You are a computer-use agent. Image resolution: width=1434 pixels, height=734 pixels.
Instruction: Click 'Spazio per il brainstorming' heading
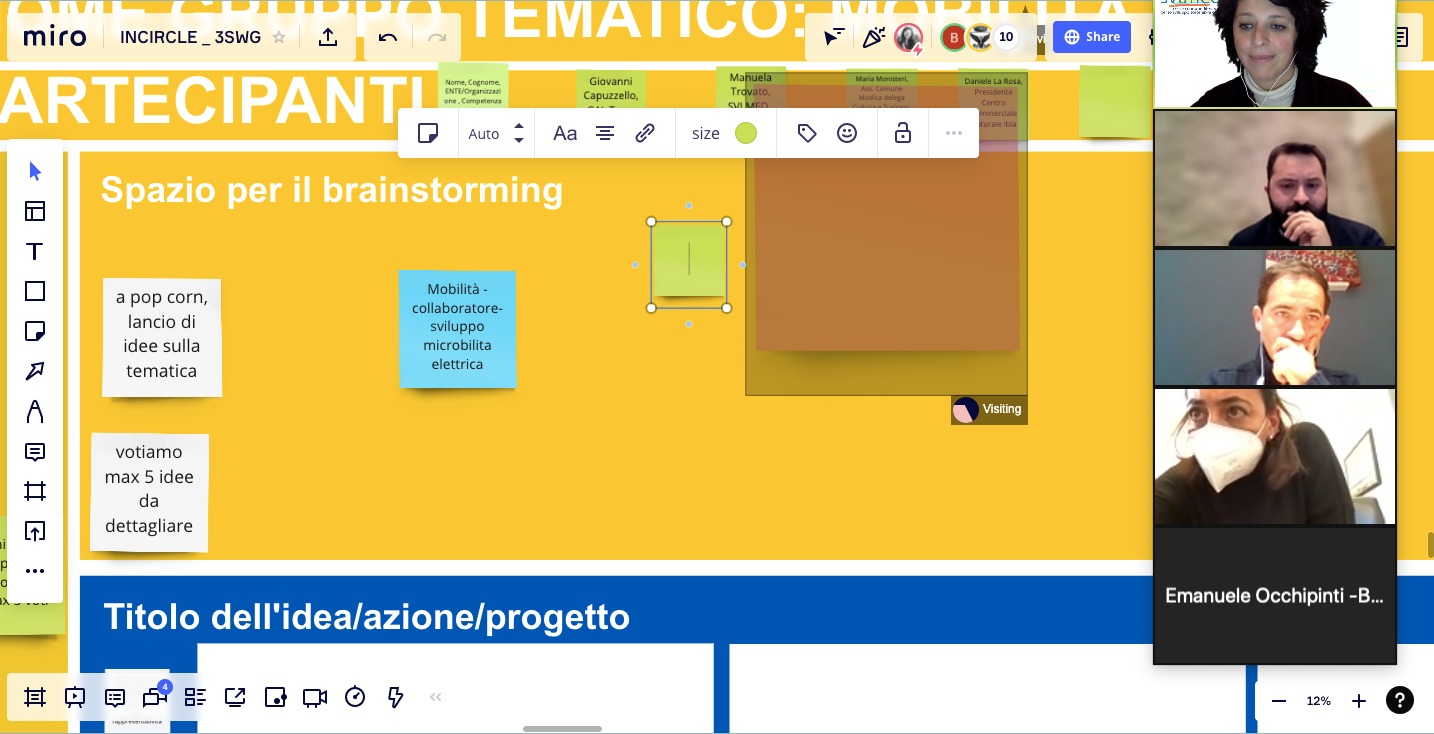point(332,190)
